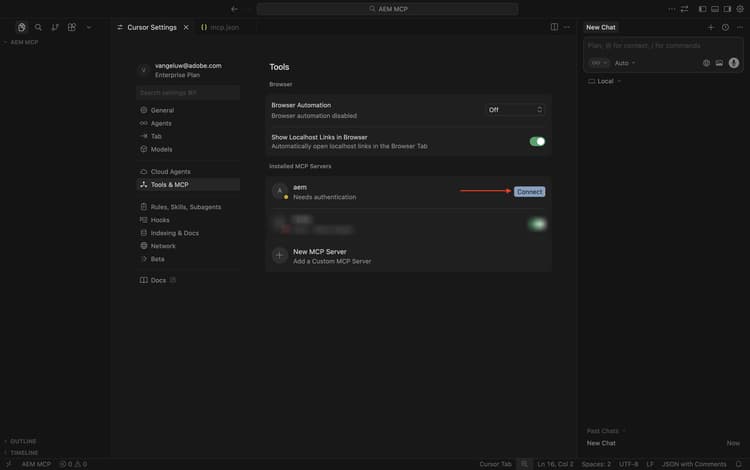Open the New Chat past chat entry
The width and height of the screenshot is (750, 470).
[x=663, y=443]
